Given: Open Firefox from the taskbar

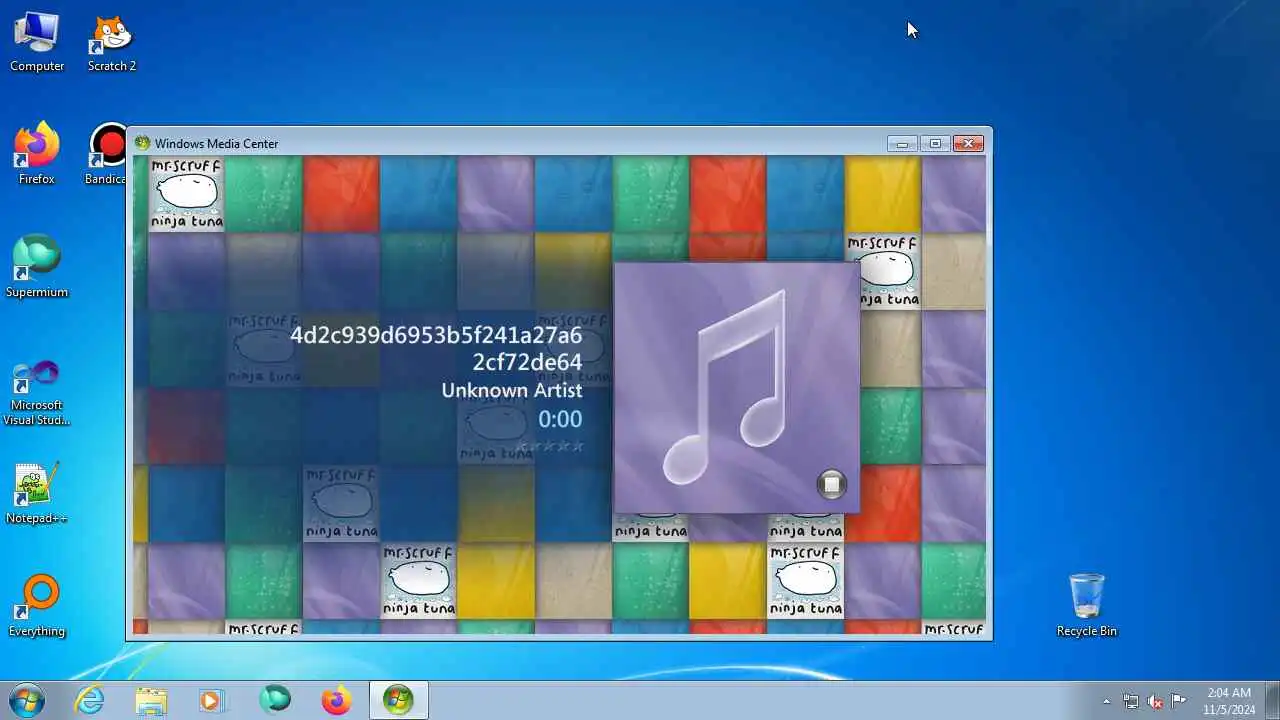Looking at the screenshot, I should click(x=336, y=700).
